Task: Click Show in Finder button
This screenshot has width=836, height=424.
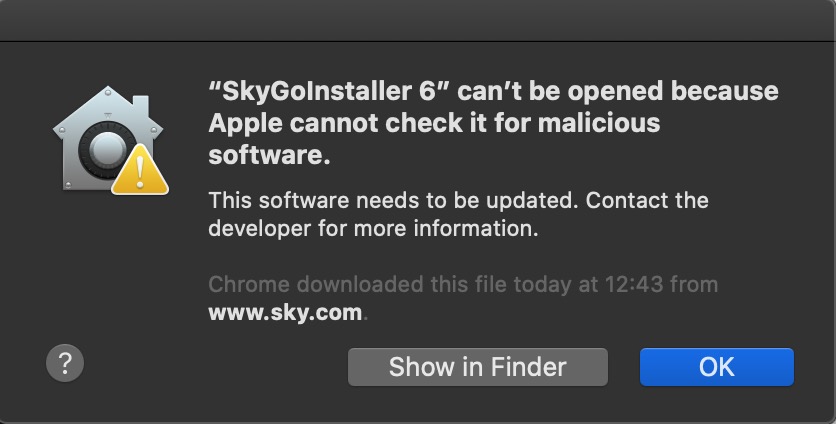Action: click(x=477, y=367)
